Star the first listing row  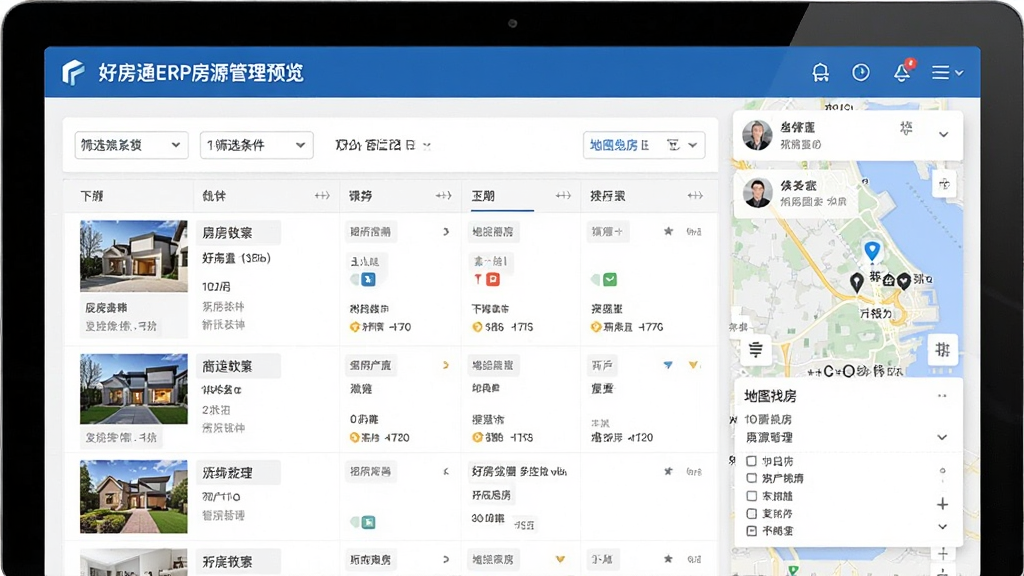click(668, 231)
